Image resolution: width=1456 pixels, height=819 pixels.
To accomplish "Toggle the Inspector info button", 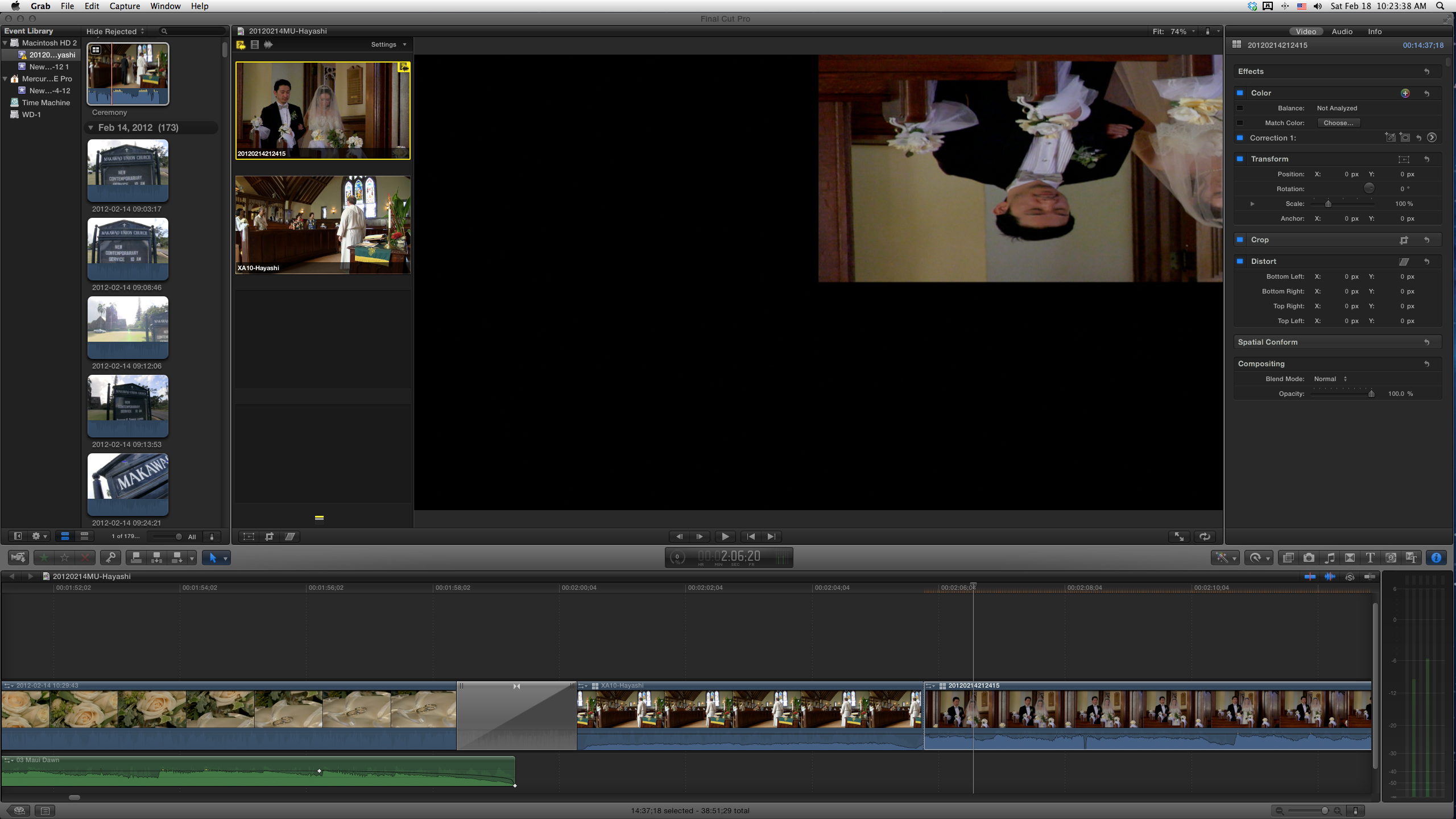I will tap(1436, 558).
